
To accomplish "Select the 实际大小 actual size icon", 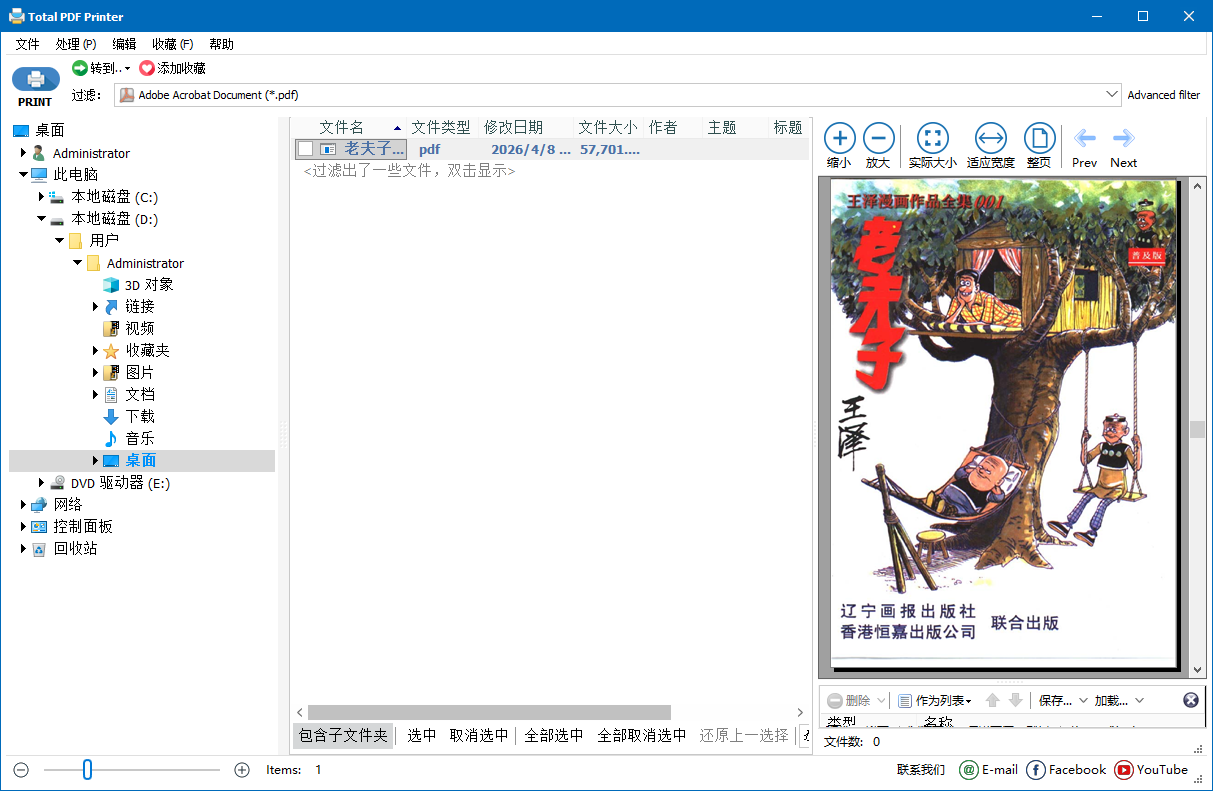I will pyautogui.click(x=932, y=138).
